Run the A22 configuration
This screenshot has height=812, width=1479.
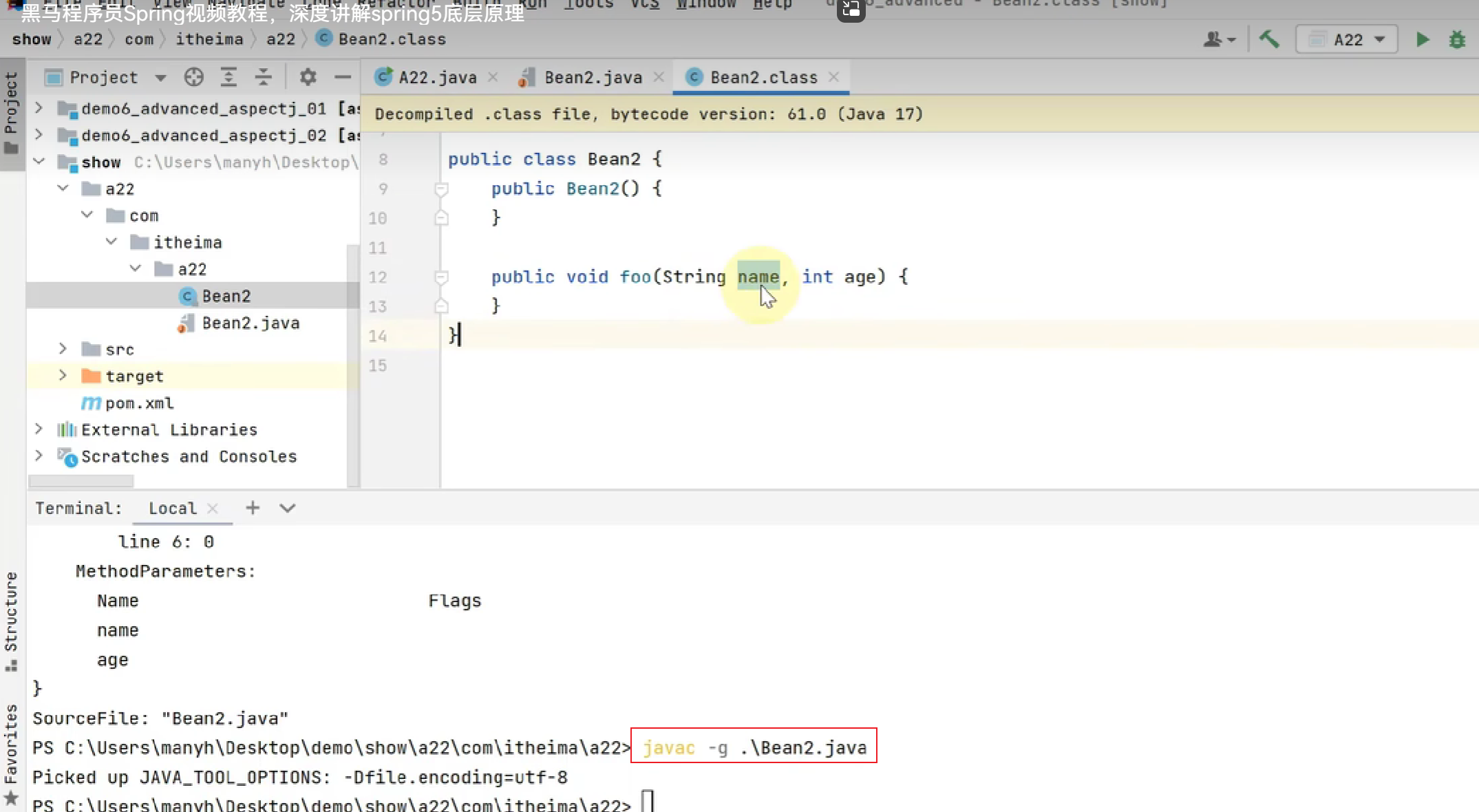point(1423,39)
